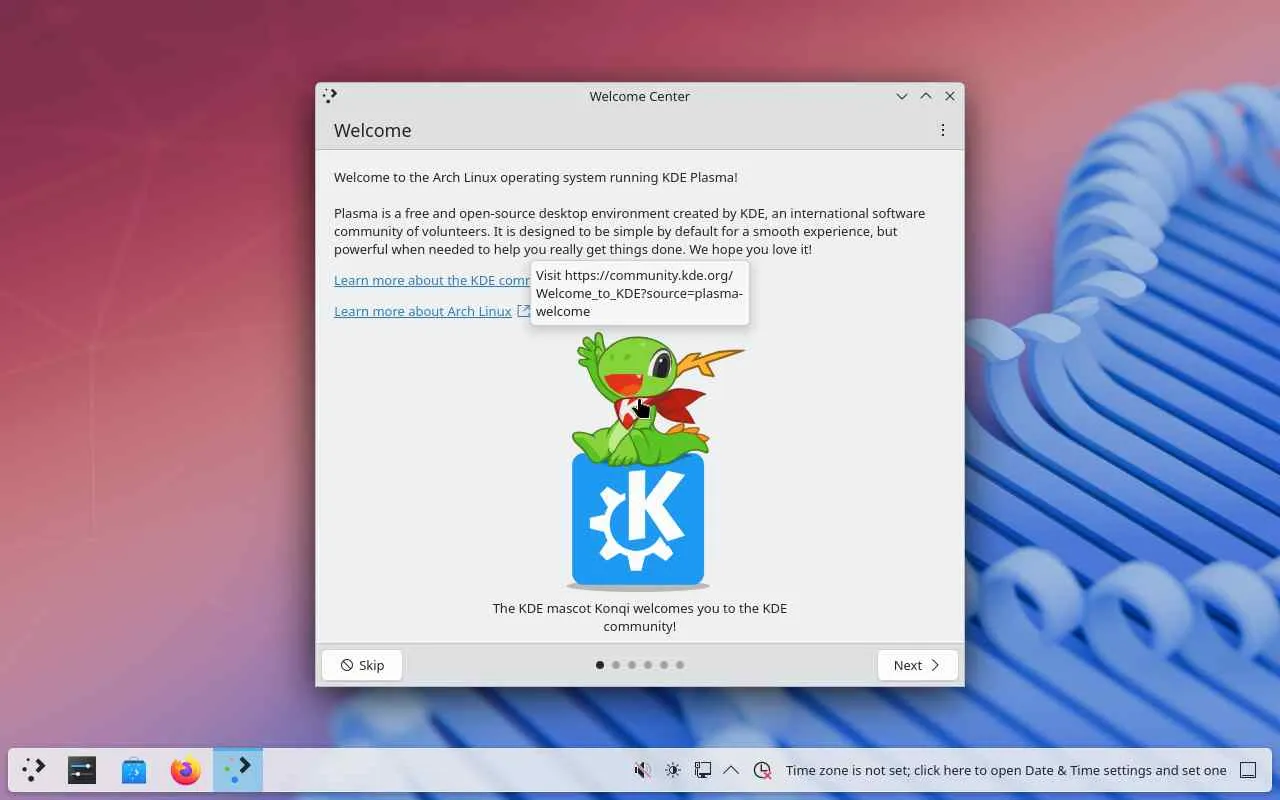This screenshot has height=800, width=1280.
Task: Jump to the fourth page indicator dot
Action: [x=648, y=665]
